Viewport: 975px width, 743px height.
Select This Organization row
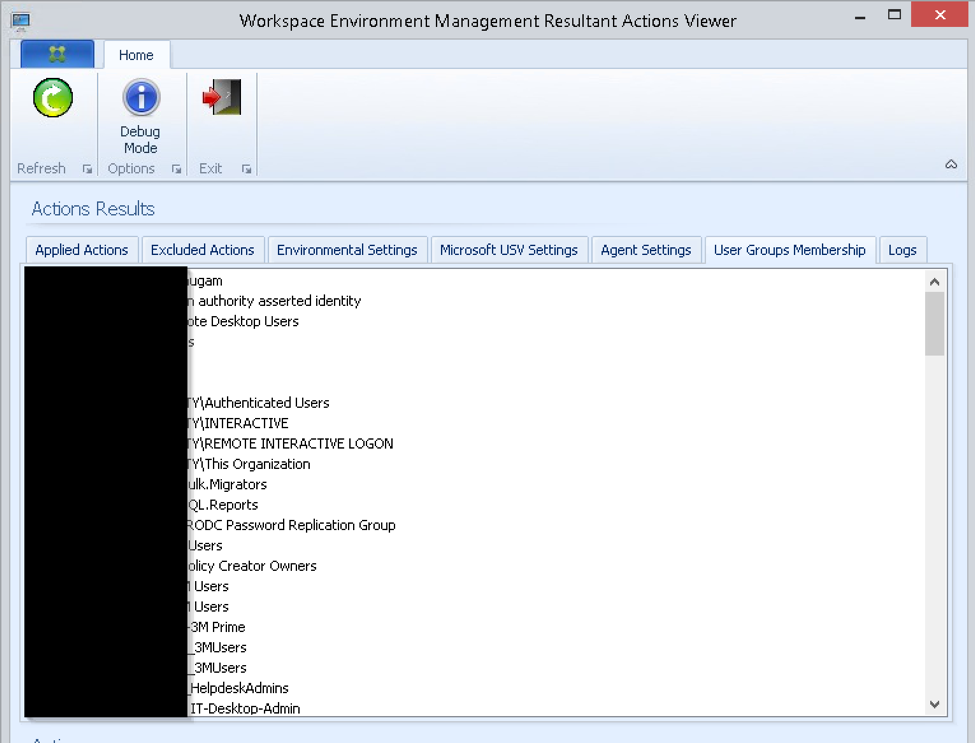(476, 464)
